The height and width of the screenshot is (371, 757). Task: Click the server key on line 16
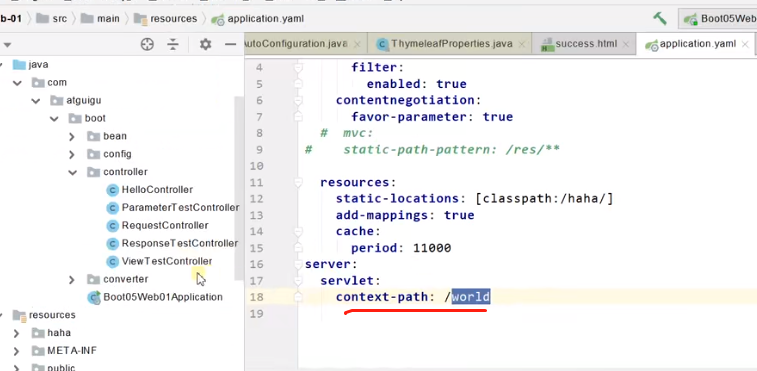(x=328, y=264)
